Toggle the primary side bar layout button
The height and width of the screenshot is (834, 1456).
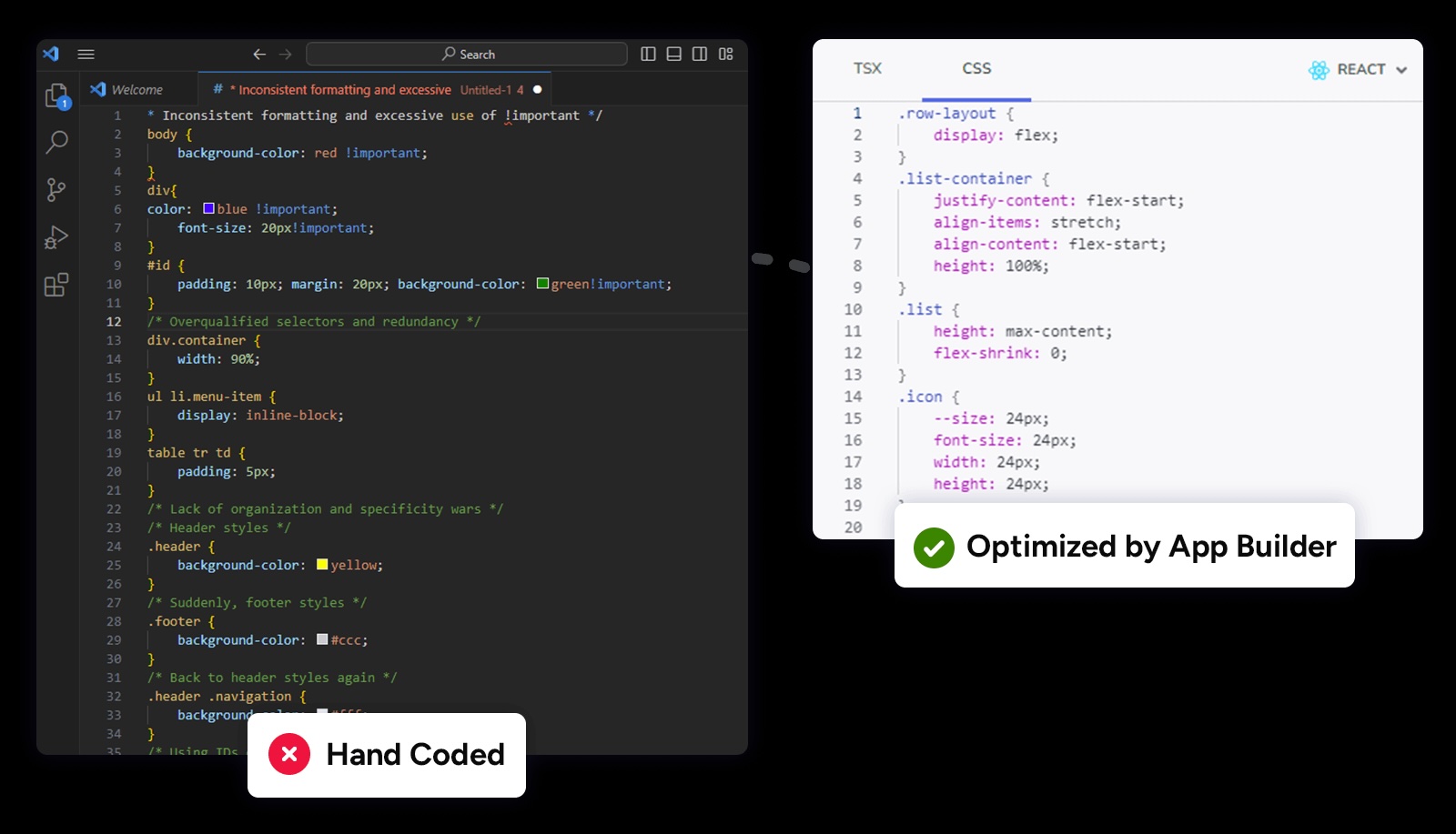coord(648,55)
